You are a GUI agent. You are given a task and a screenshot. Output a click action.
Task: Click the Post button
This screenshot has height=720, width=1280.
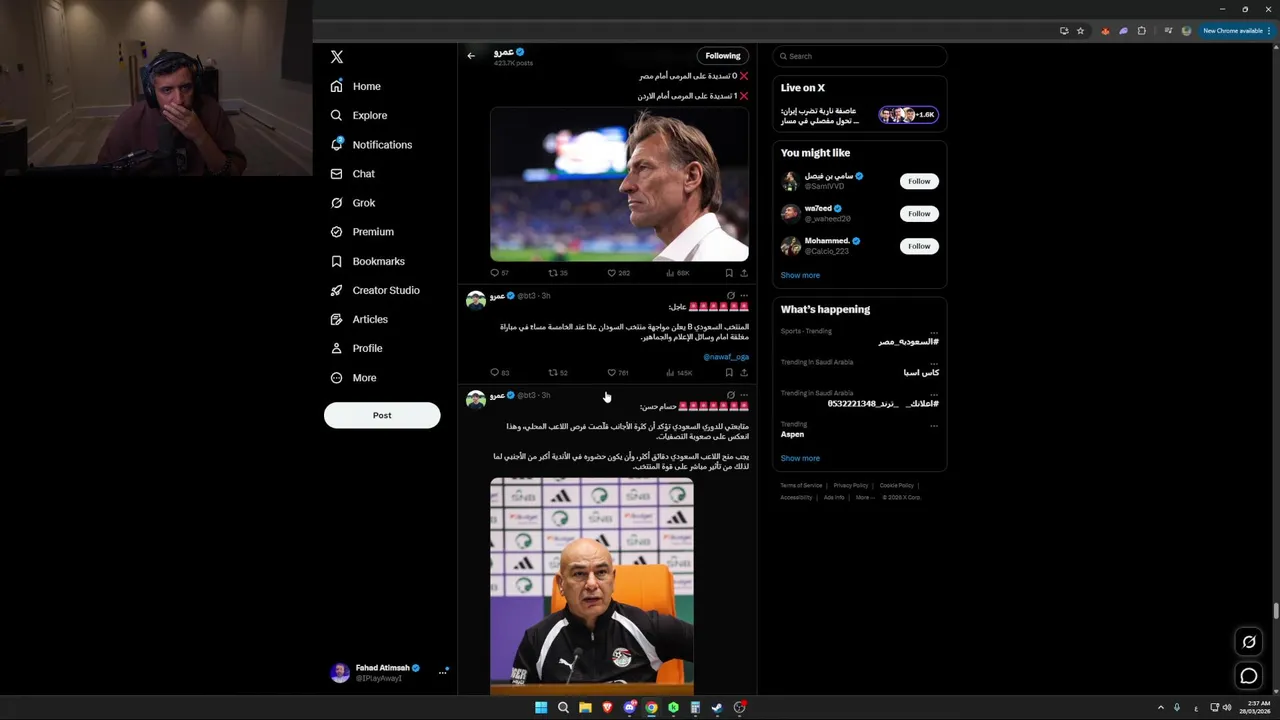point(382,415)
